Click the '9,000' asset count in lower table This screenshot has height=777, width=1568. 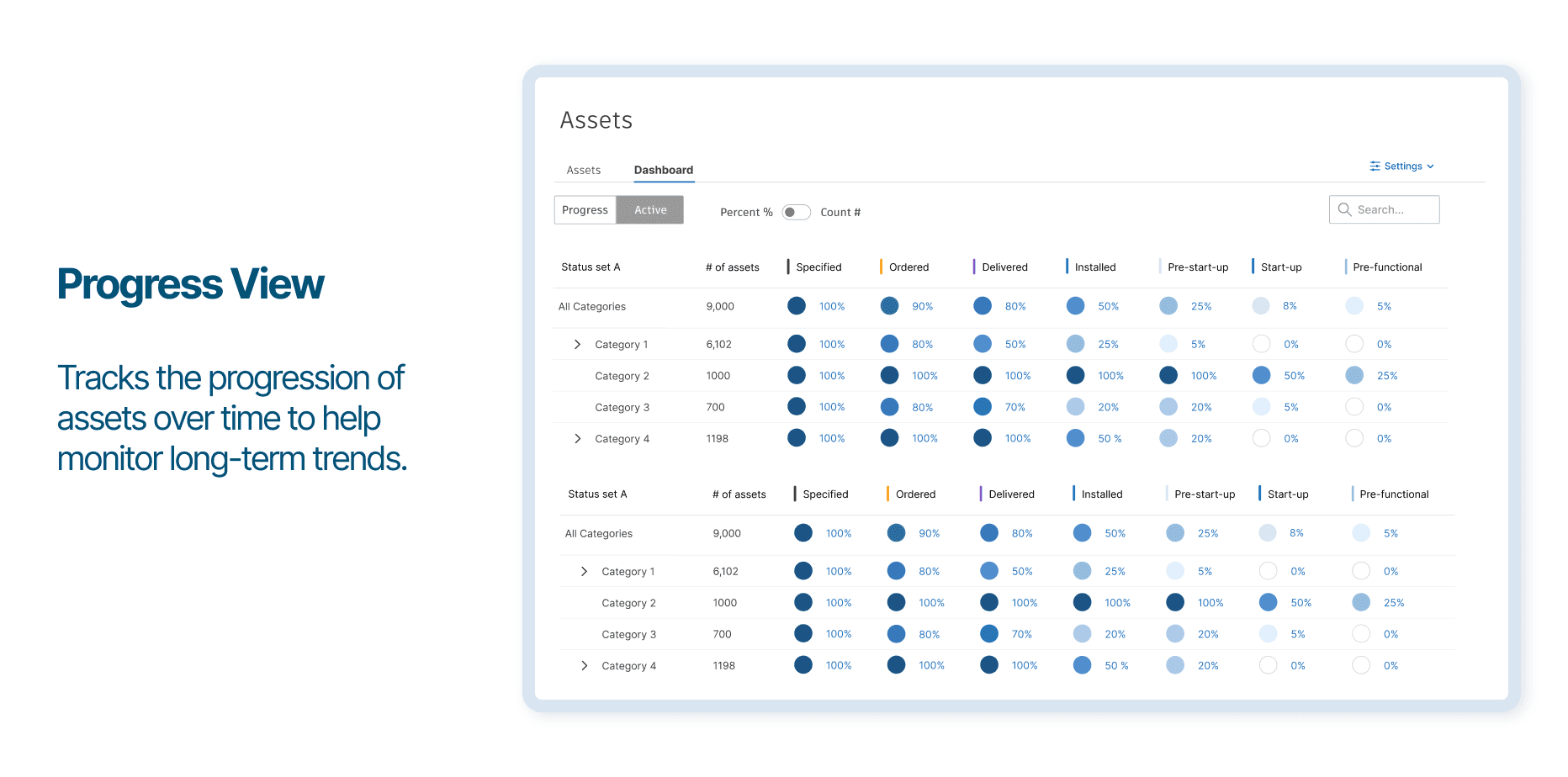727,534
